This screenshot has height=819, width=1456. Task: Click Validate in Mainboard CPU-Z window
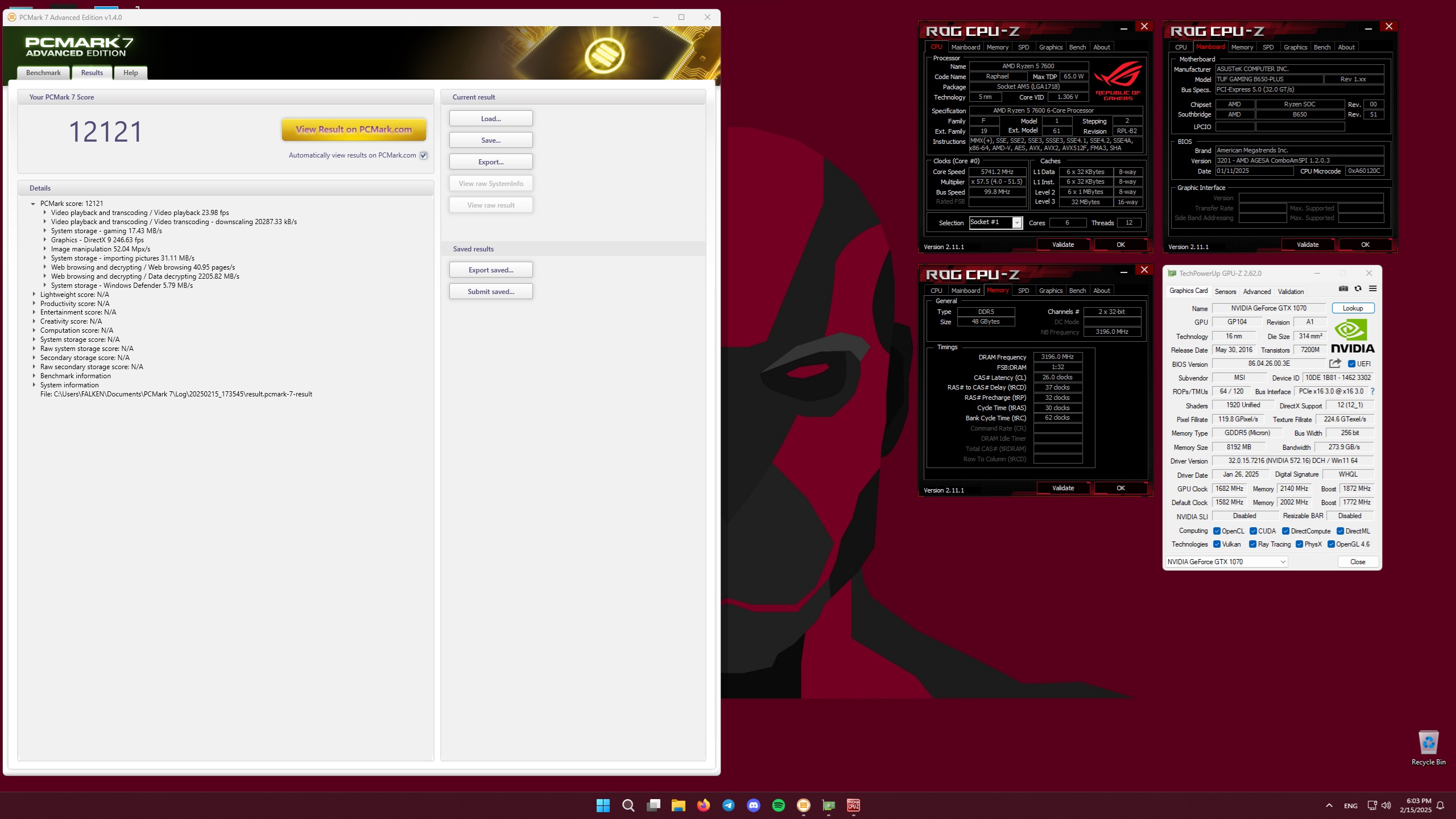[1307, 245]
